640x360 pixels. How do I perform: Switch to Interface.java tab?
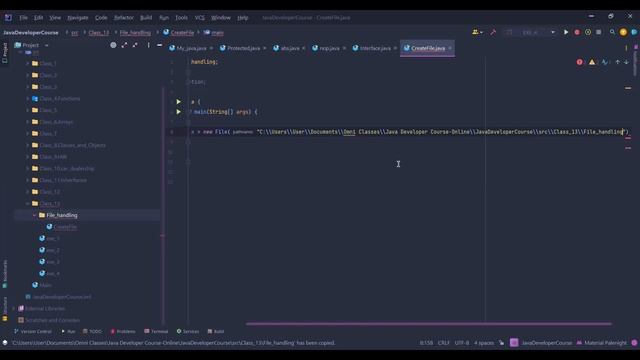coord(375,48)
